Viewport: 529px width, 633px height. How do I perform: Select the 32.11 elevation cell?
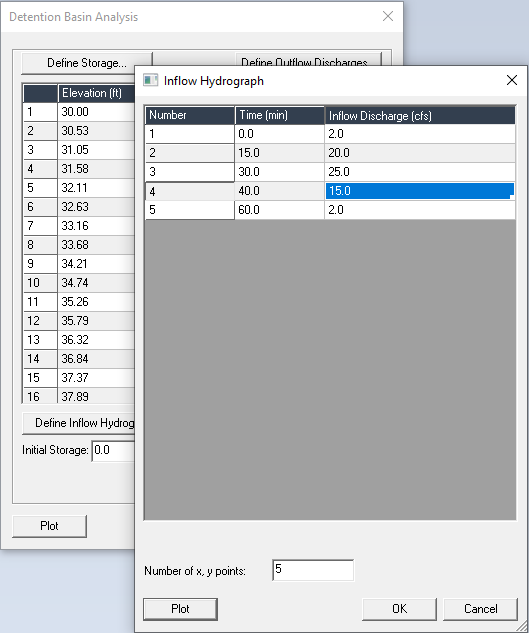(x=96, y=188)
